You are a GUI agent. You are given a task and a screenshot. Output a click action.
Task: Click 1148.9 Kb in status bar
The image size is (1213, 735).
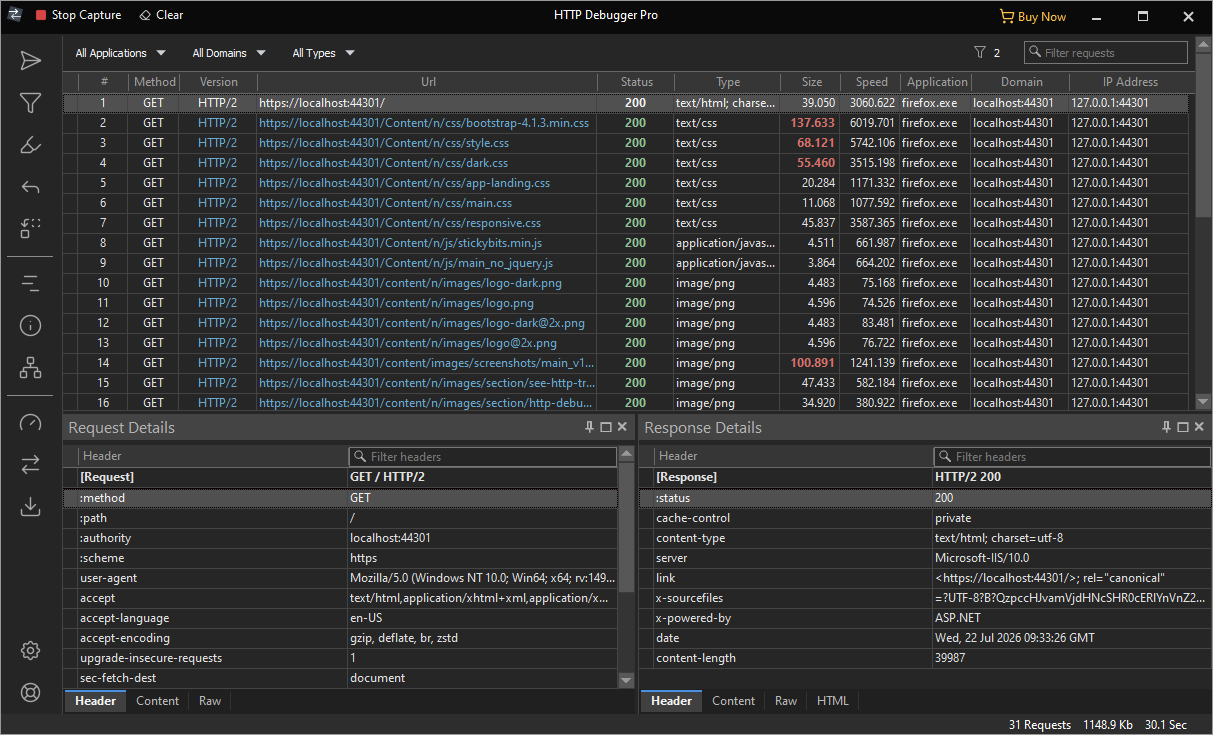[x=1108, y=725]
